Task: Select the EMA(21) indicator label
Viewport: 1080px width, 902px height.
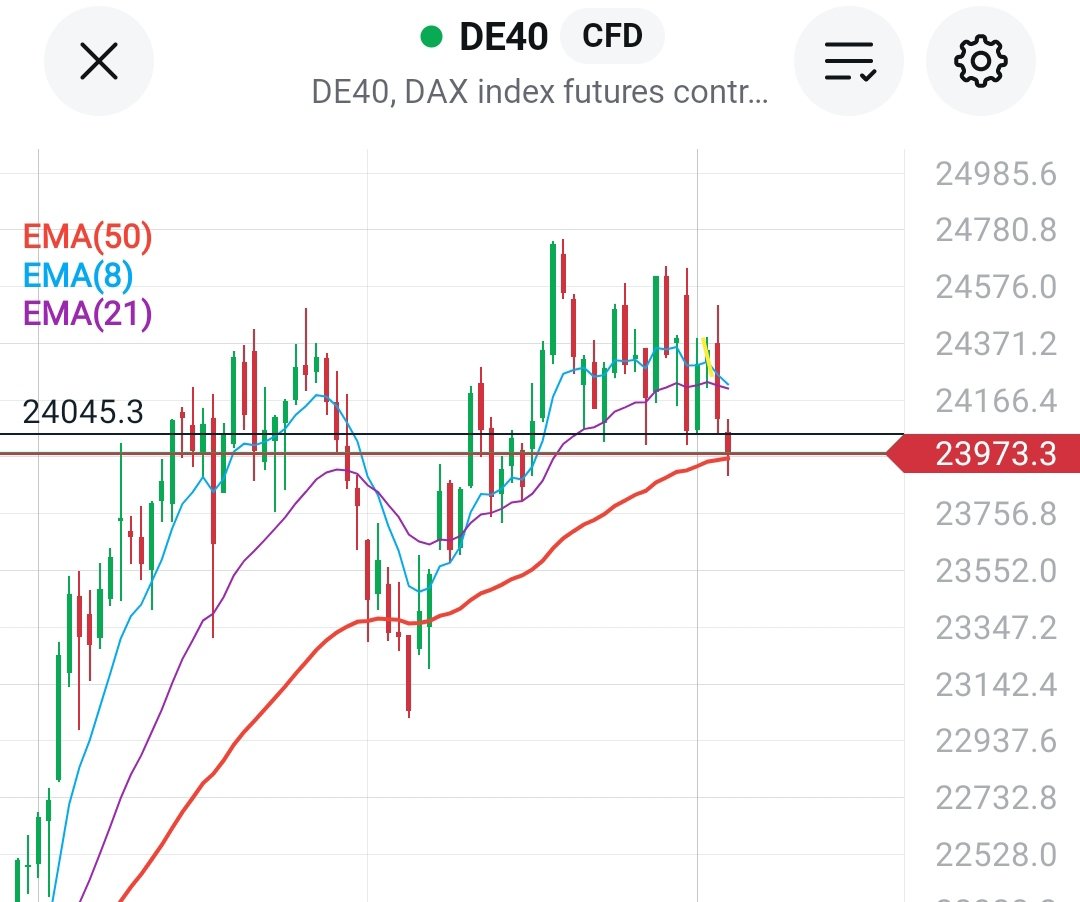Action: tap(87, 313)
